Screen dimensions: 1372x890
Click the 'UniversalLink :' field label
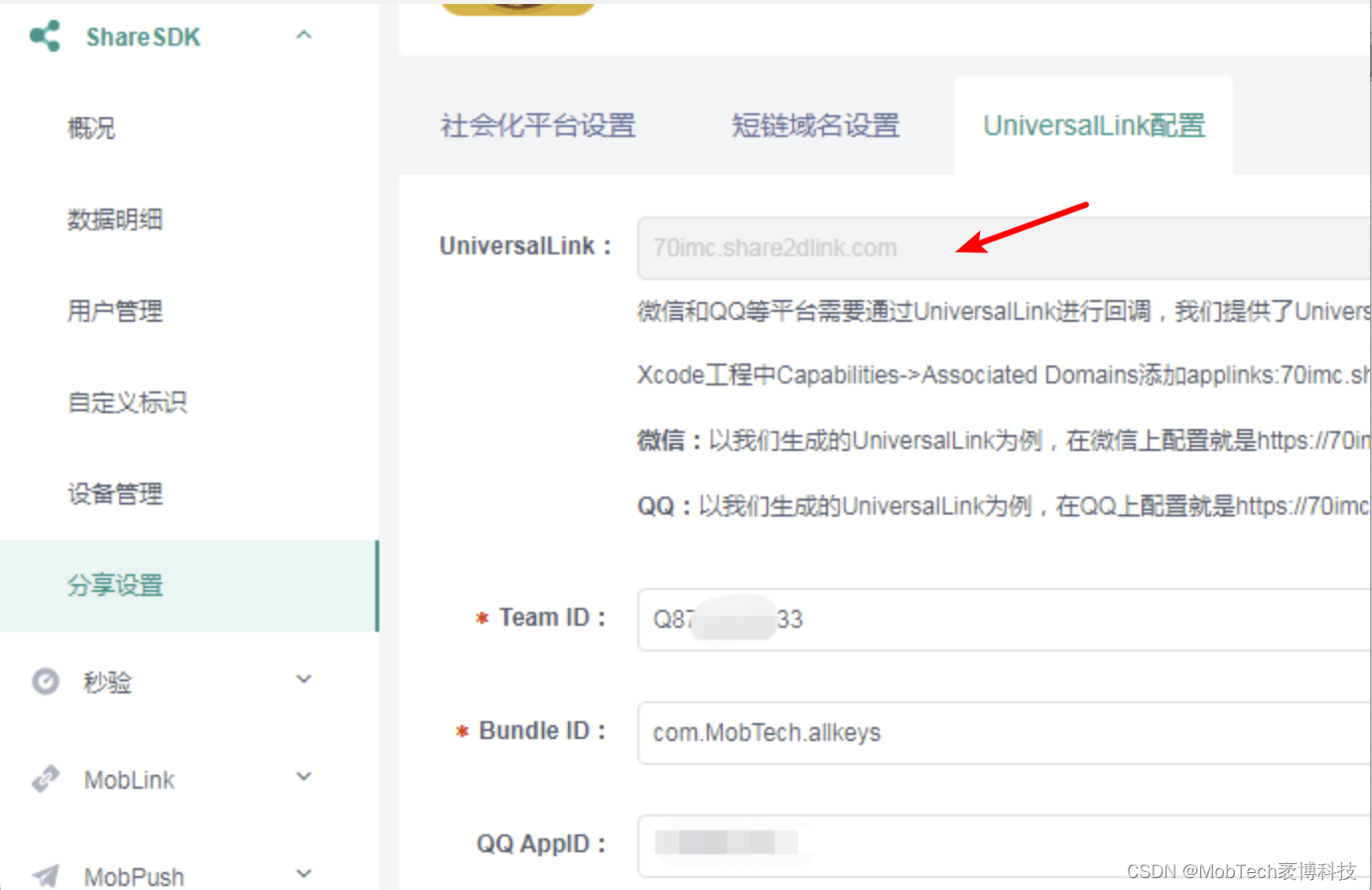click(x=525, y=246)
